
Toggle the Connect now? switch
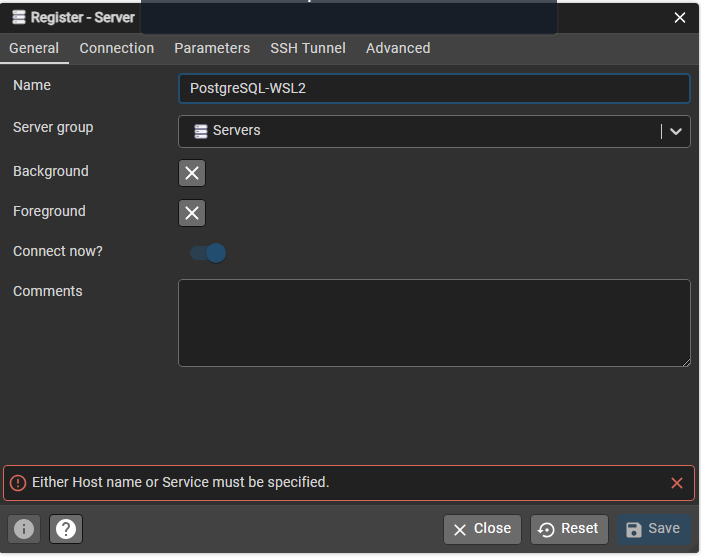click(208, 253)
